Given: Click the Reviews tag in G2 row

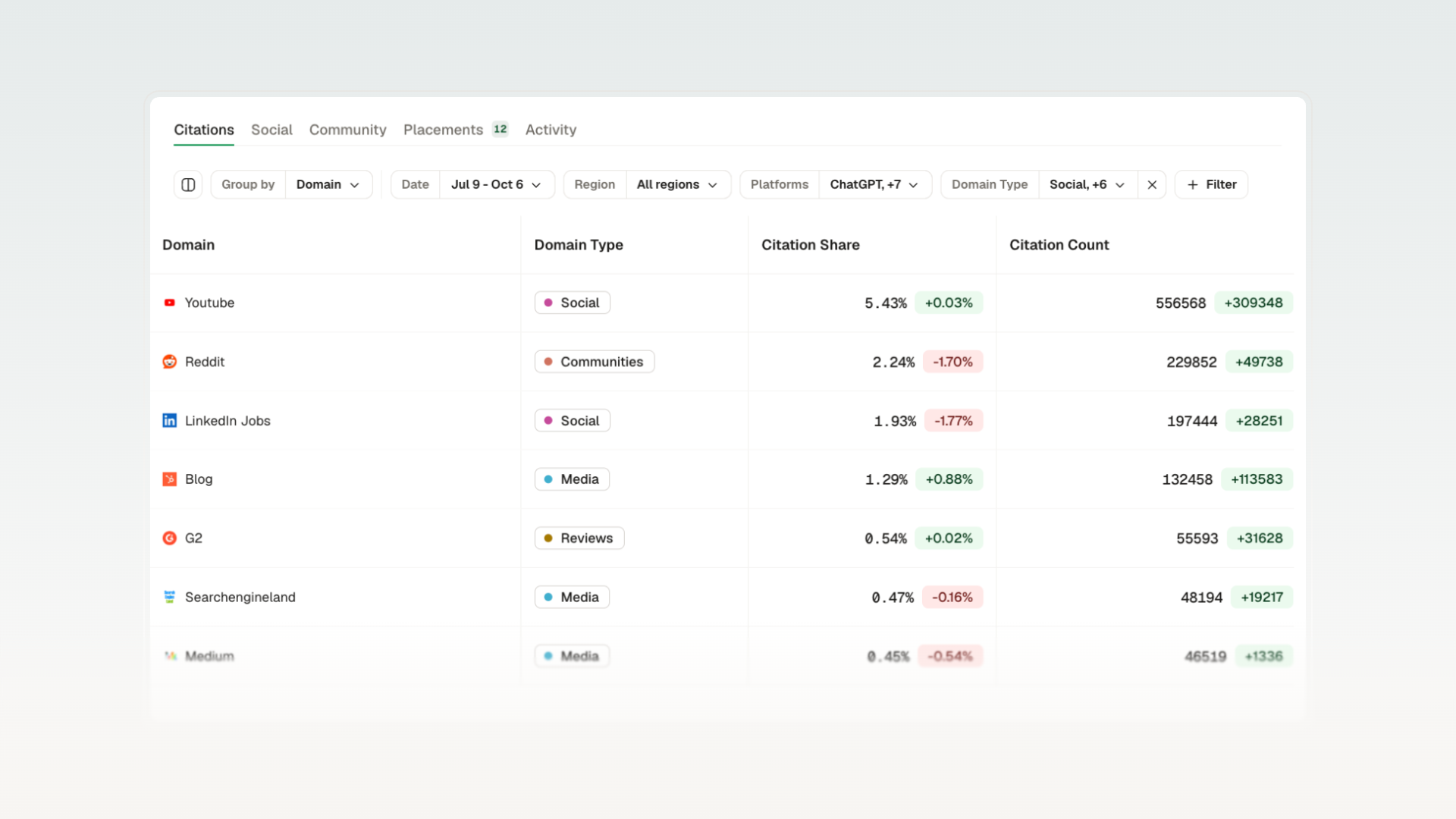Looking at the screenshot, I should (579, 538).
